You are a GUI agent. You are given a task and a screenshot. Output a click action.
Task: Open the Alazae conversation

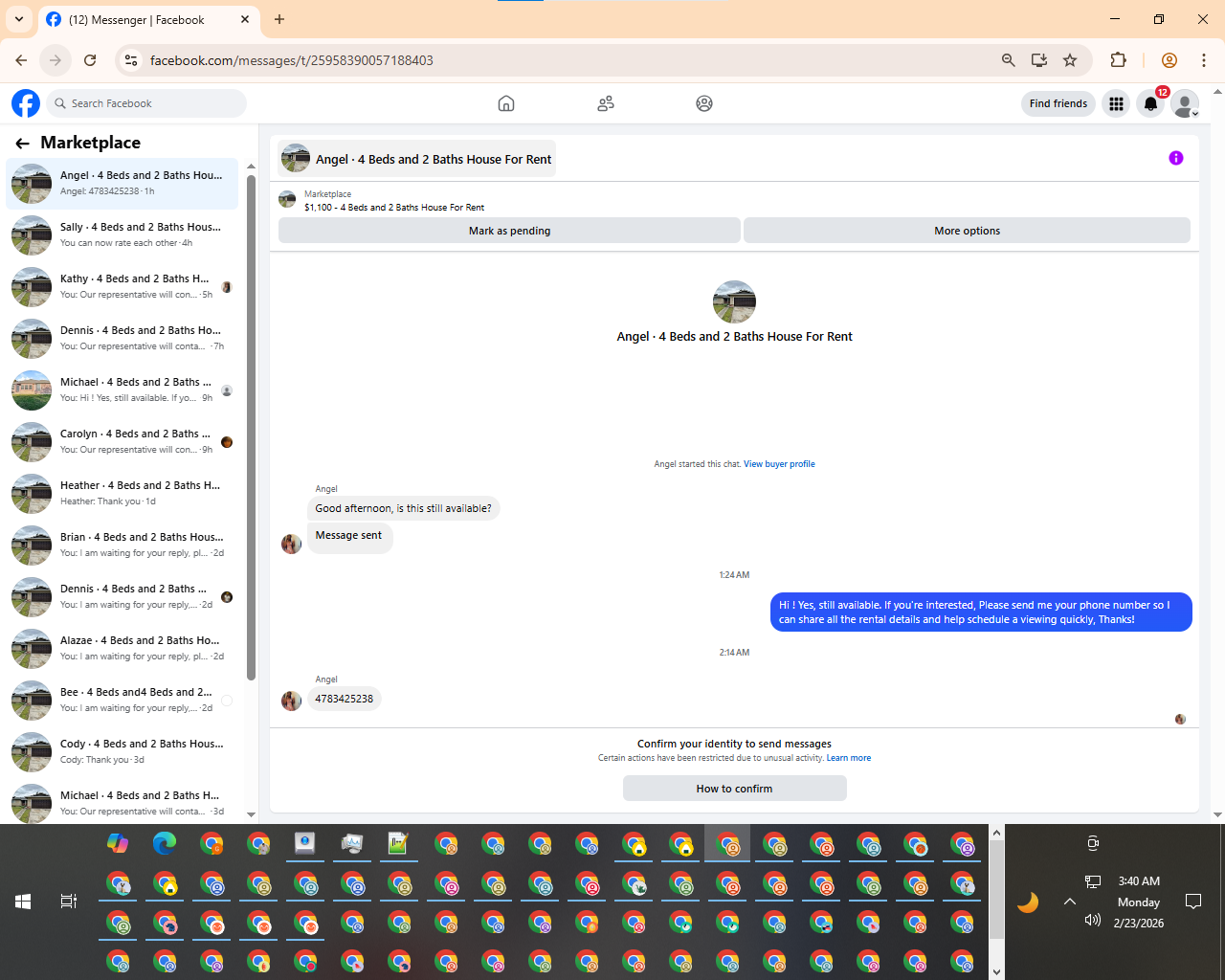pos(122,649)
